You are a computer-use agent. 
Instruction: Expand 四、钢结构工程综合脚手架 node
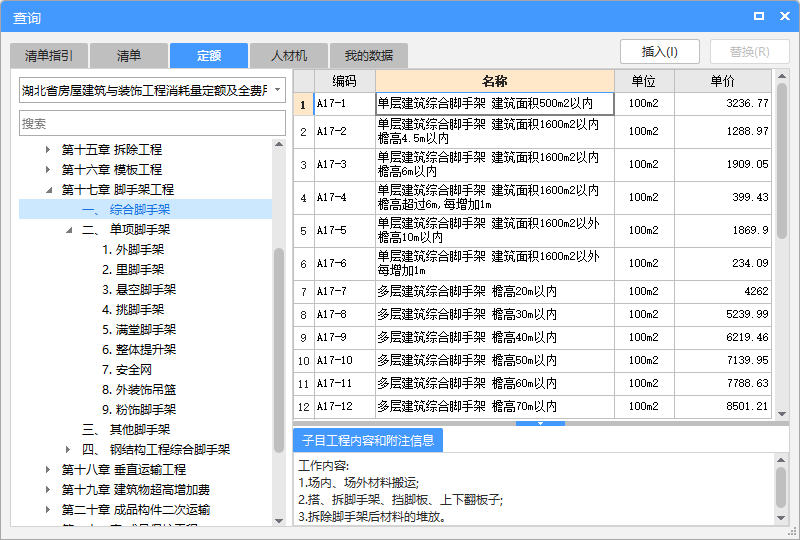point(68,450)
